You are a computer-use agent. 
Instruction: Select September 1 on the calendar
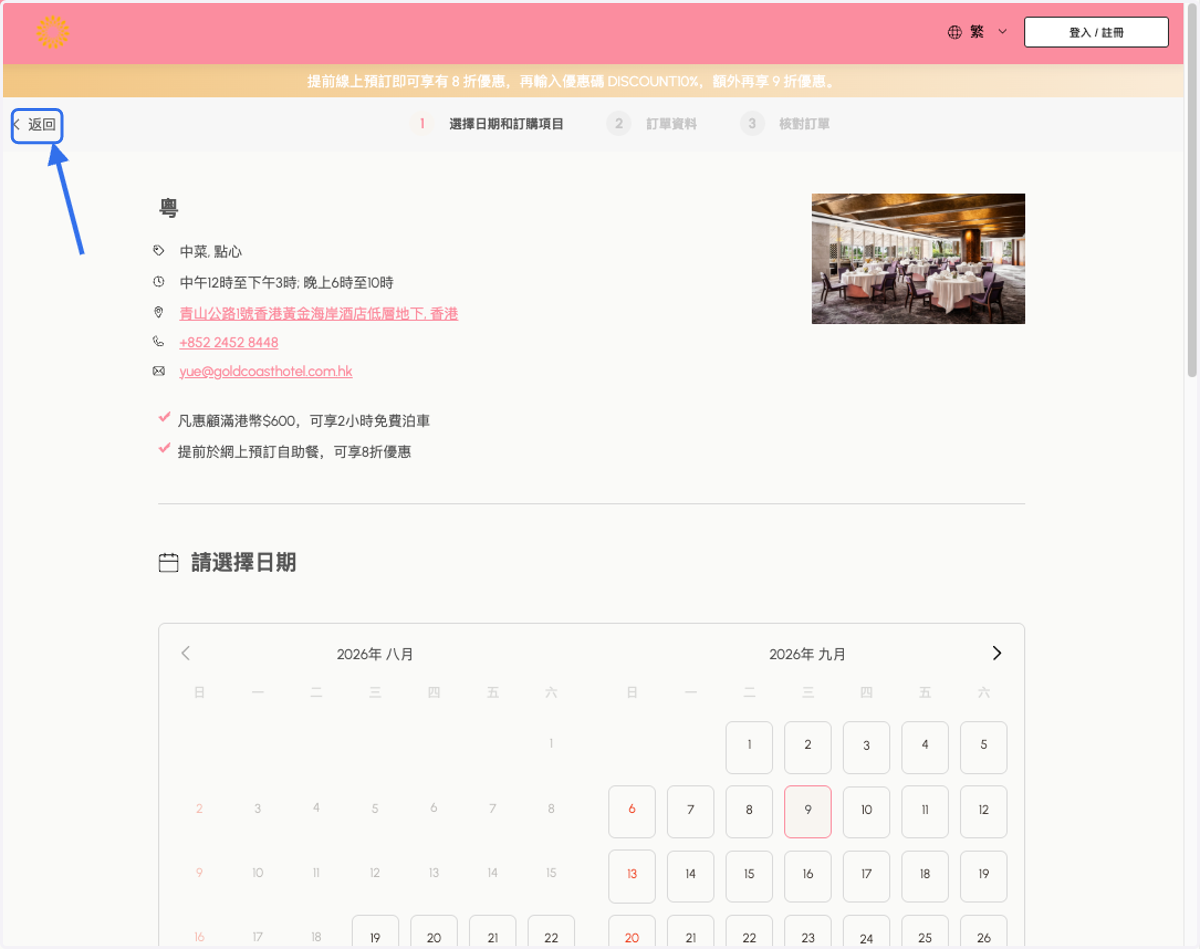pyautogui.click(x=749, y=746)
